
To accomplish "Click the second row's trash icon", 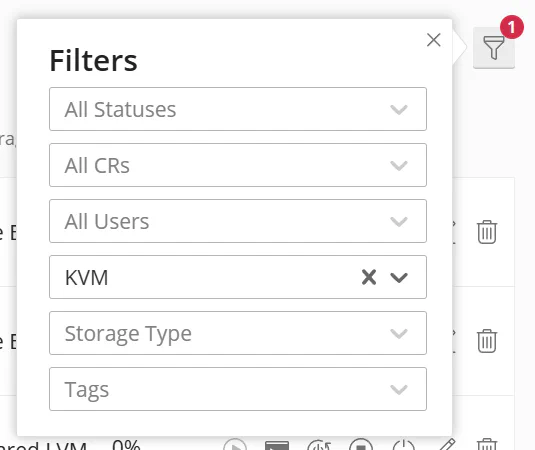I will pyautogui.click(x=487, y=341).
